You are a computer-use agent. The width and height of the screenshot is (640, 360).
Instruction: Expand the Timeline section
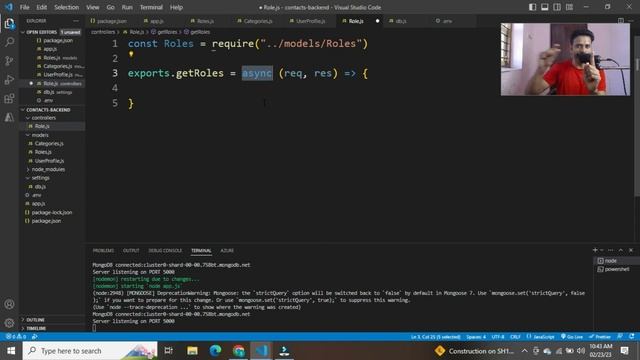click(52, 328)
